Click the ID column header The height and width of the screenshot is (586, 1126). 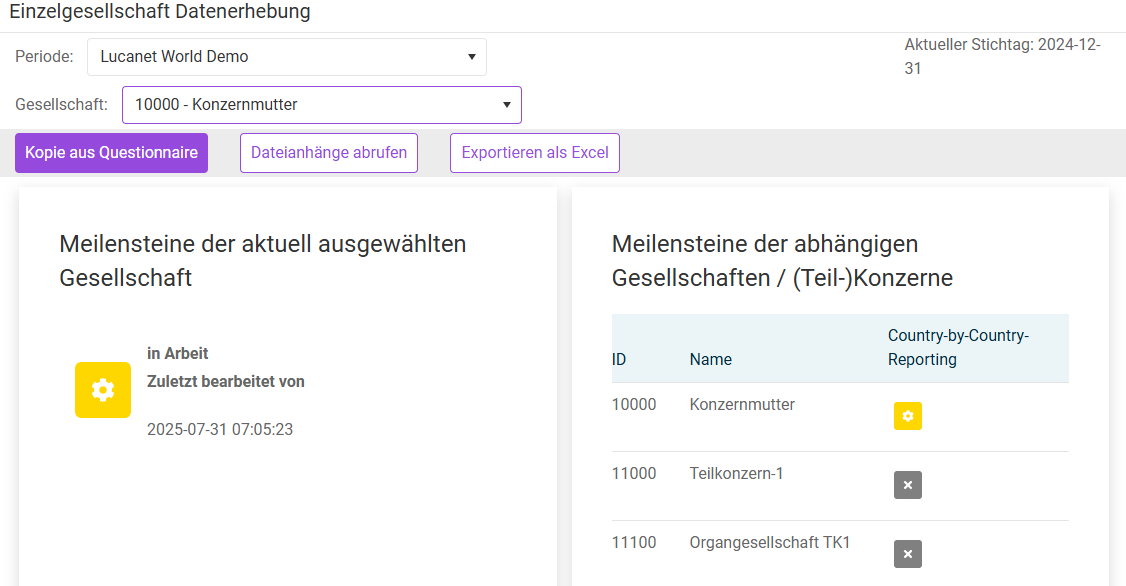(x=619, y=359)
